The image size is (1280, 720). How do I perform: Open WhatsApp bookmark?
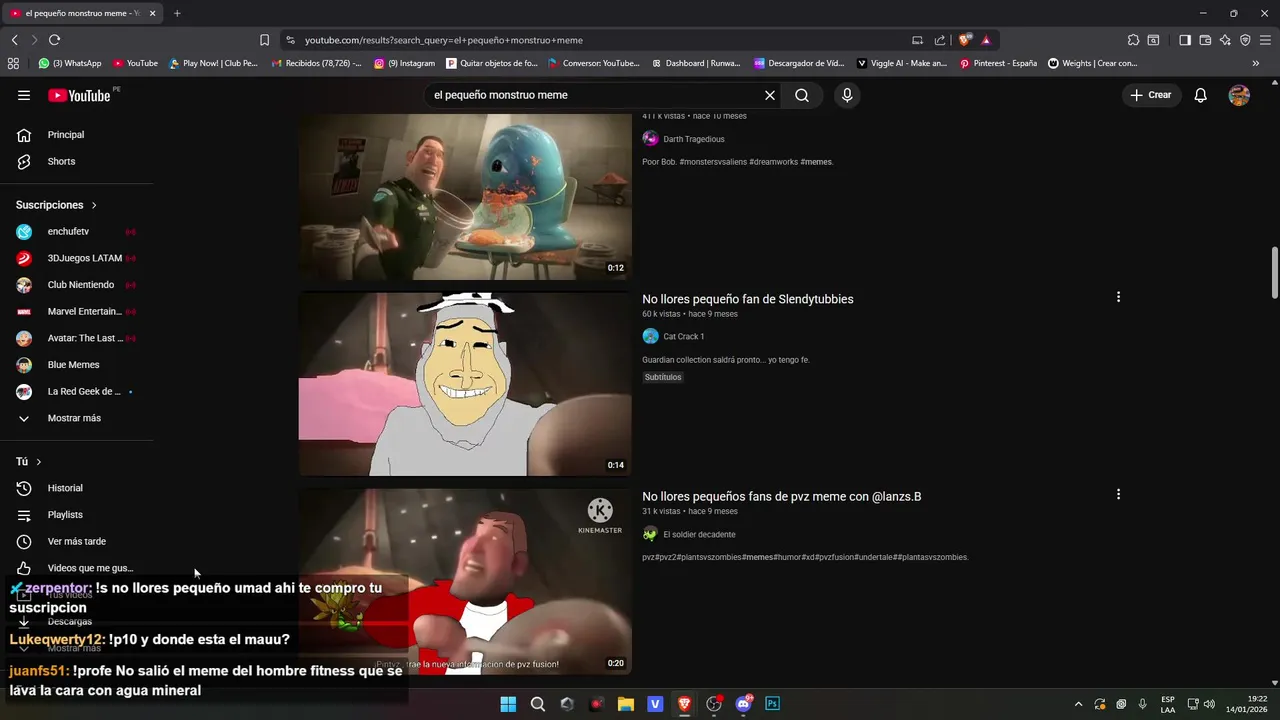pos(70,63)
